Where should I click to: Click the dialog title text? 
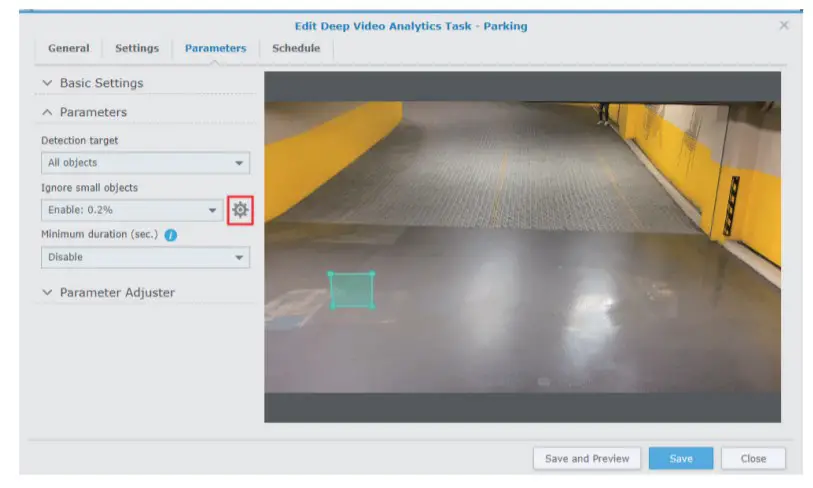point(411,26)
